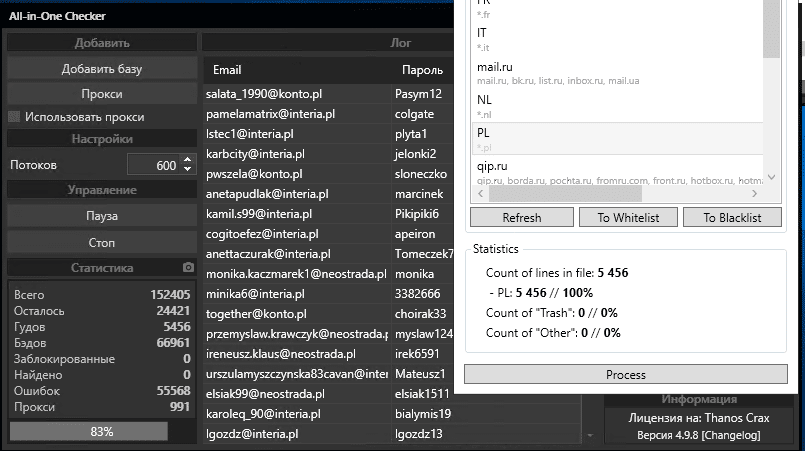Click the log table scroll-down arrow
The width and height of the screenshot is (805, 451).
[590, 436]
